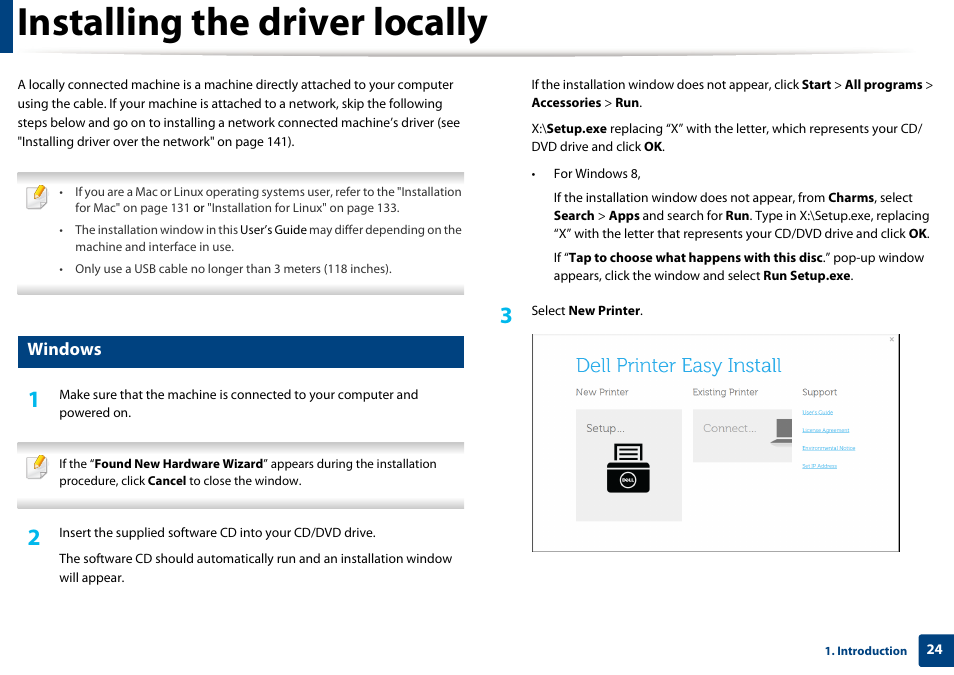Click "The software CD should automatically run" sentence
Viewport: 954px width, 675px height.
click(256, 568)
